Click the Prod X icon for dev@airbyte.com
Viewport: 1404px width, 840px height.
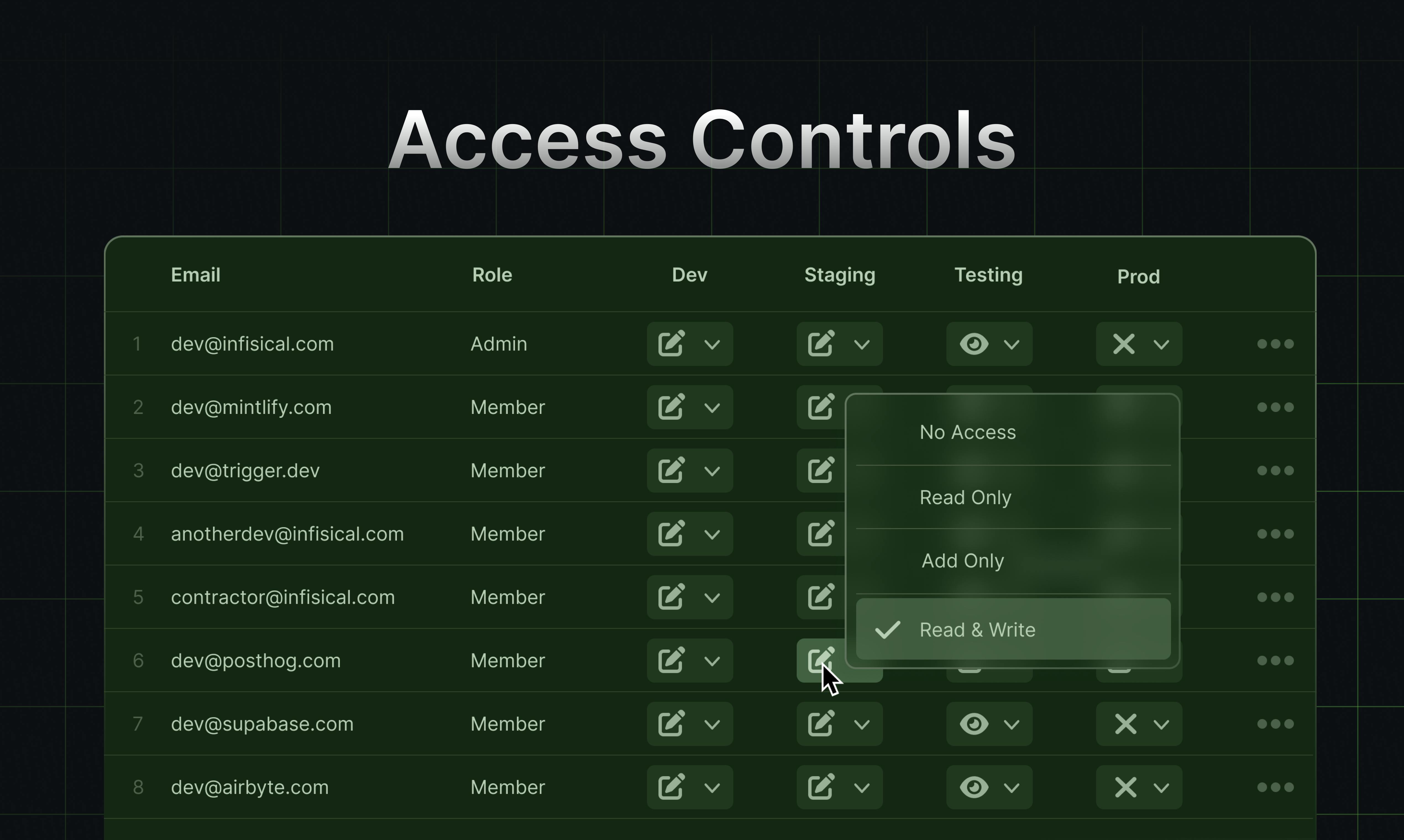pyautogui.click(x=1125, y=787)
